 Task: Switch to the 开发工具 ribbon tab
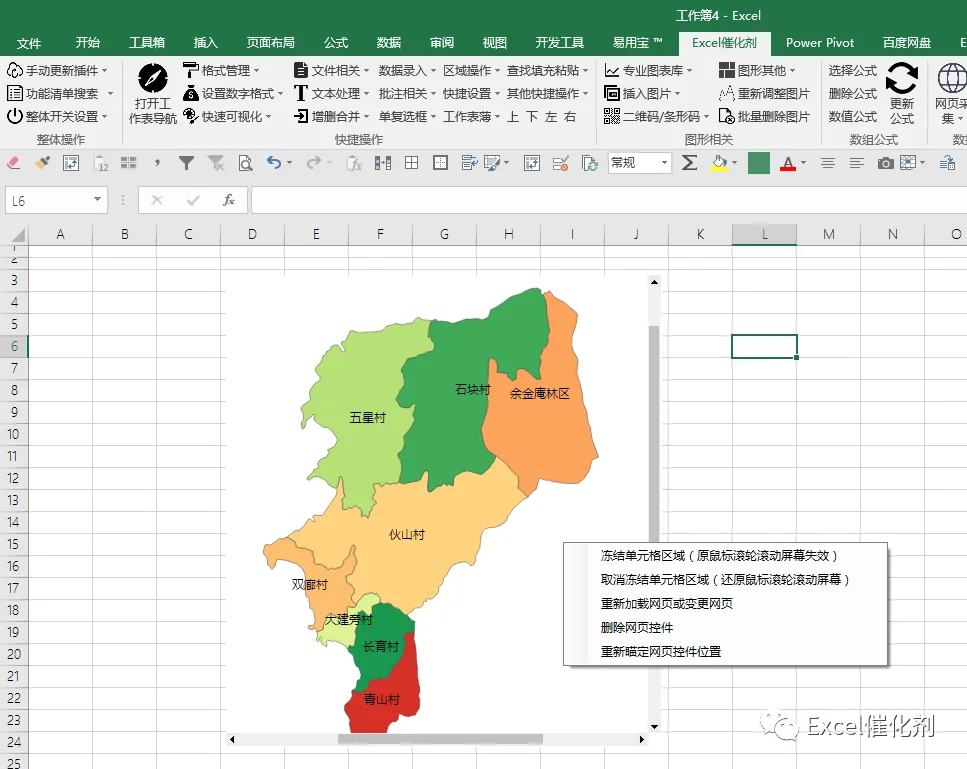[x=559, y=43]
